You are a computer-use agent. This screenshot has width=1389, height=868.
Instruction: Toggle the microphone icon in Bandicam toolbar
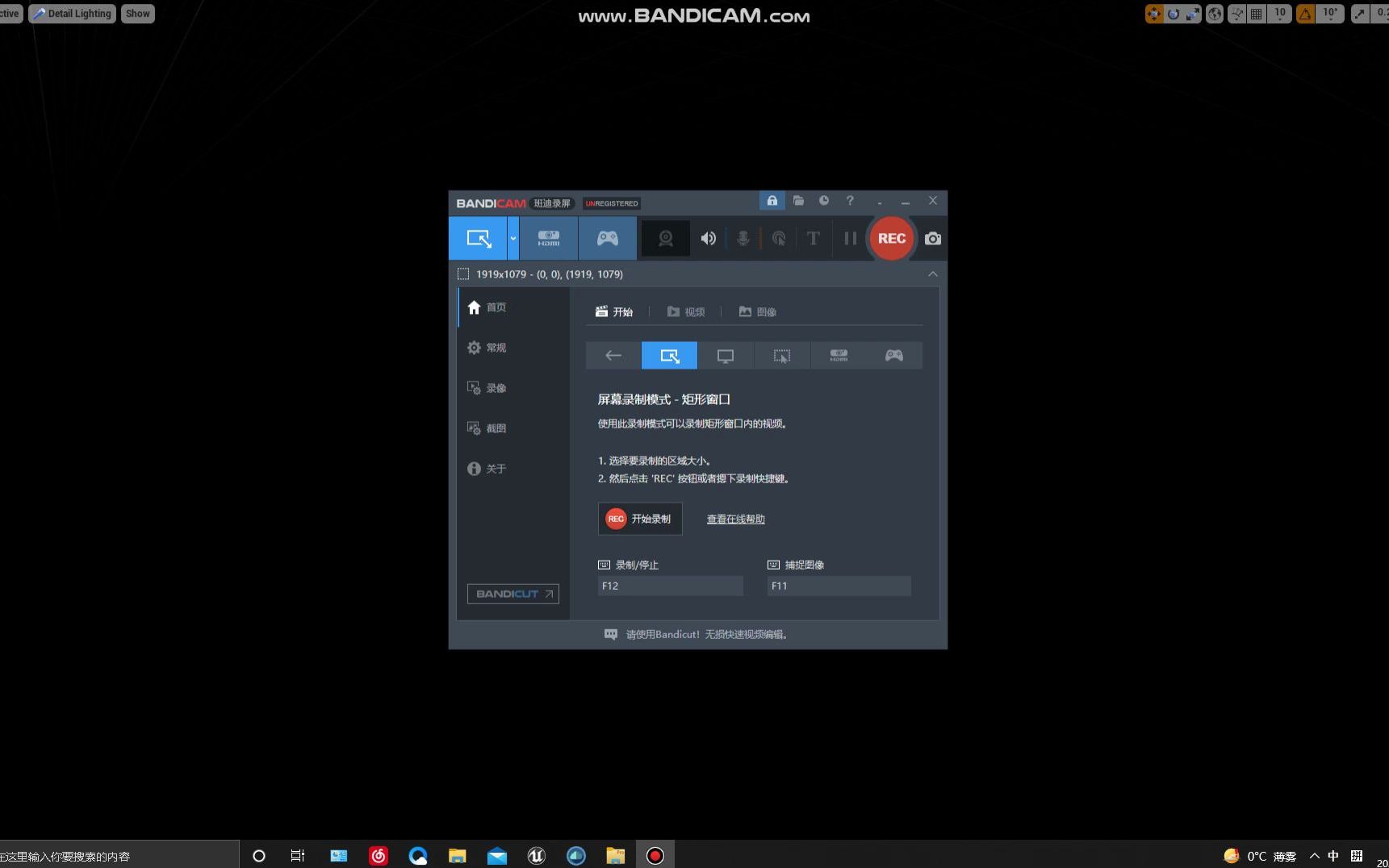(743, 238)
